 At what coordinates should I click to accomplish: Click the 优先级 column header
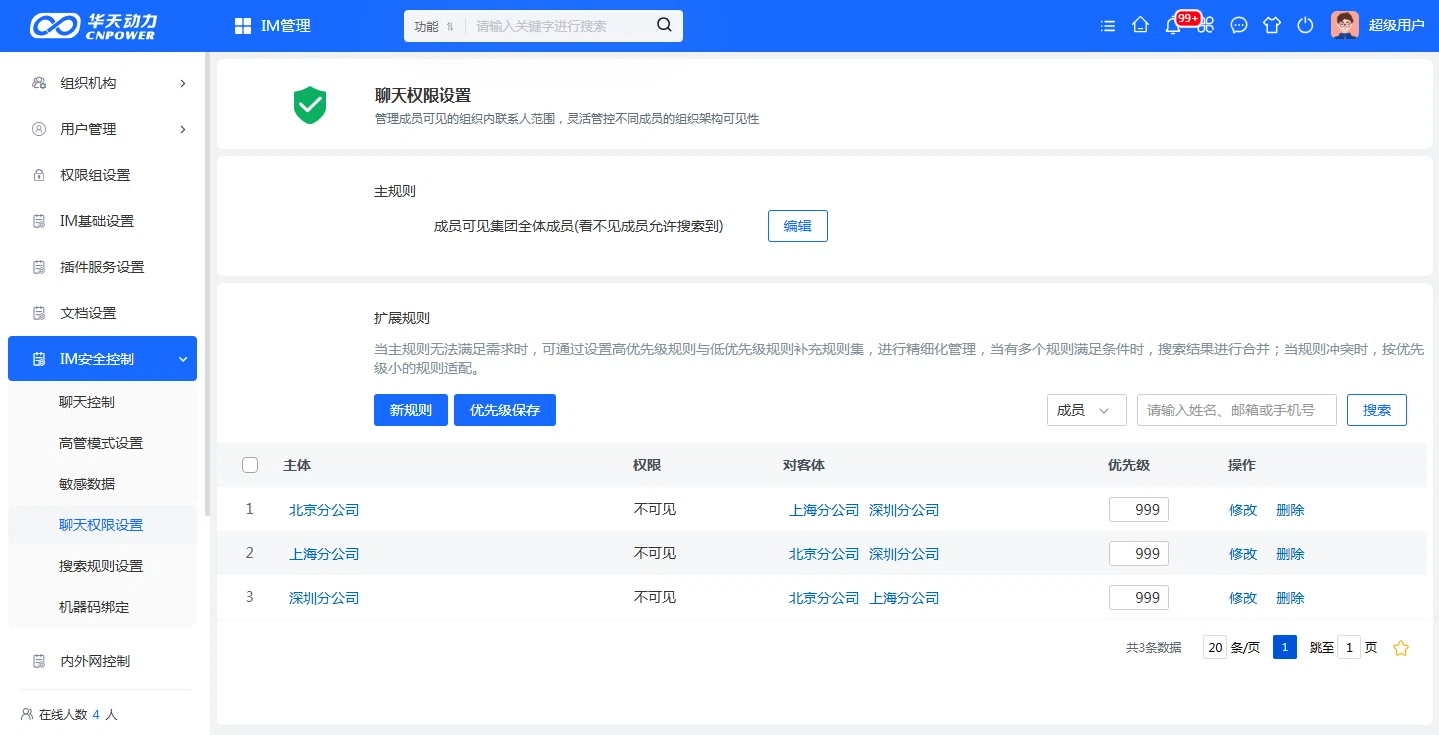[1129, 465]
